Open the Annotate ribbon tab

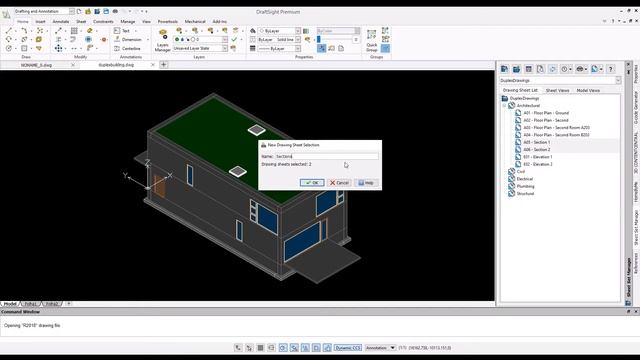point(61,21)
